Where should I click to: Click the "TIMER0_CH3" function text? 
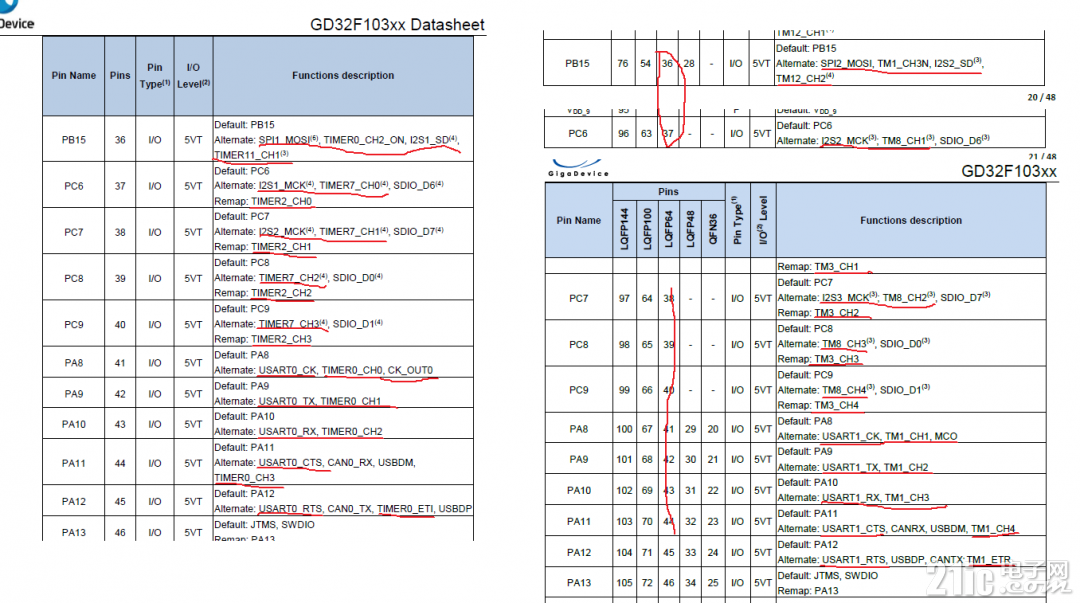[x=245, y=478]
